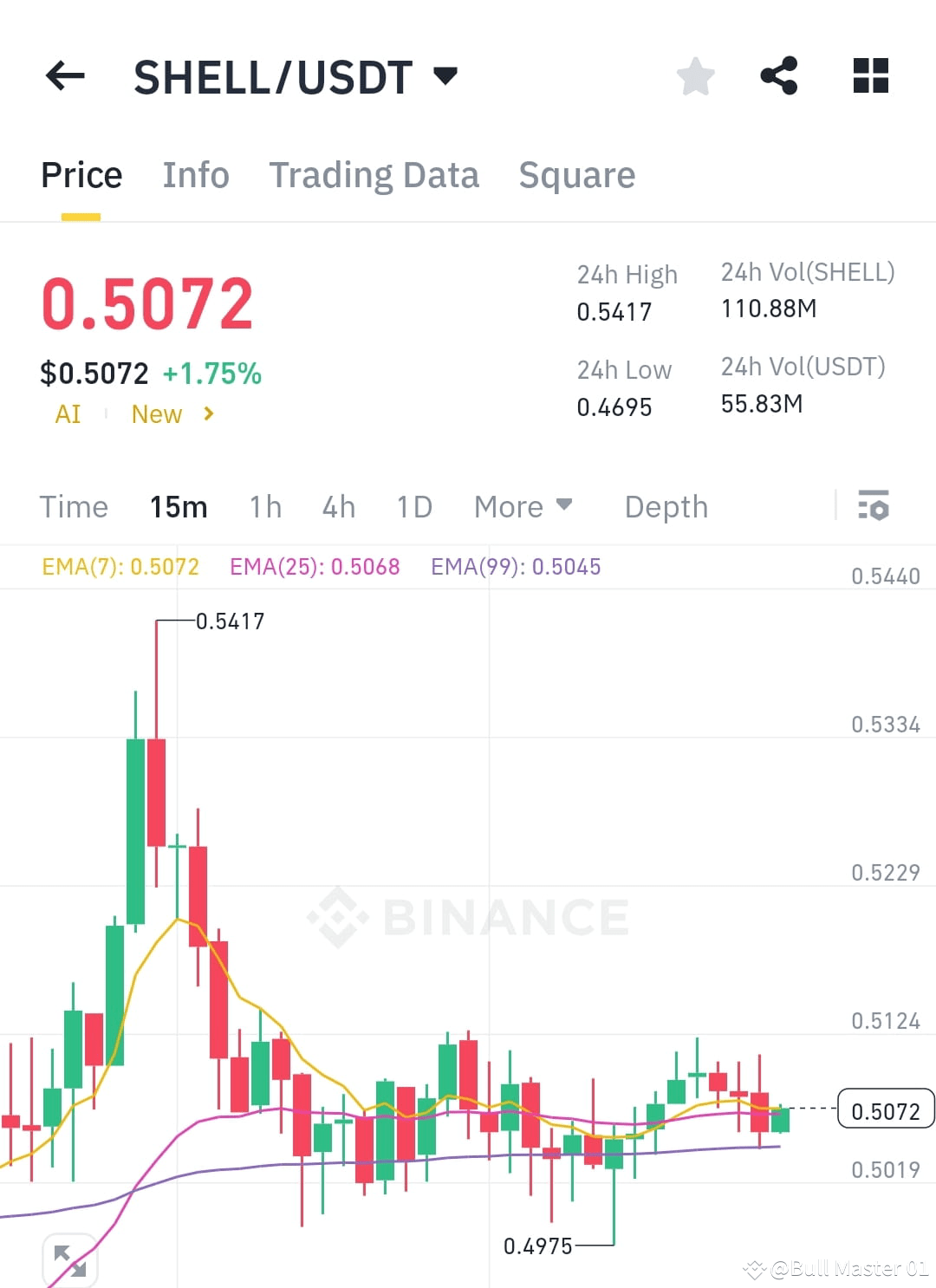
Task: Open the SHELL/USDT pair selector dropdown
Action: 296,76
